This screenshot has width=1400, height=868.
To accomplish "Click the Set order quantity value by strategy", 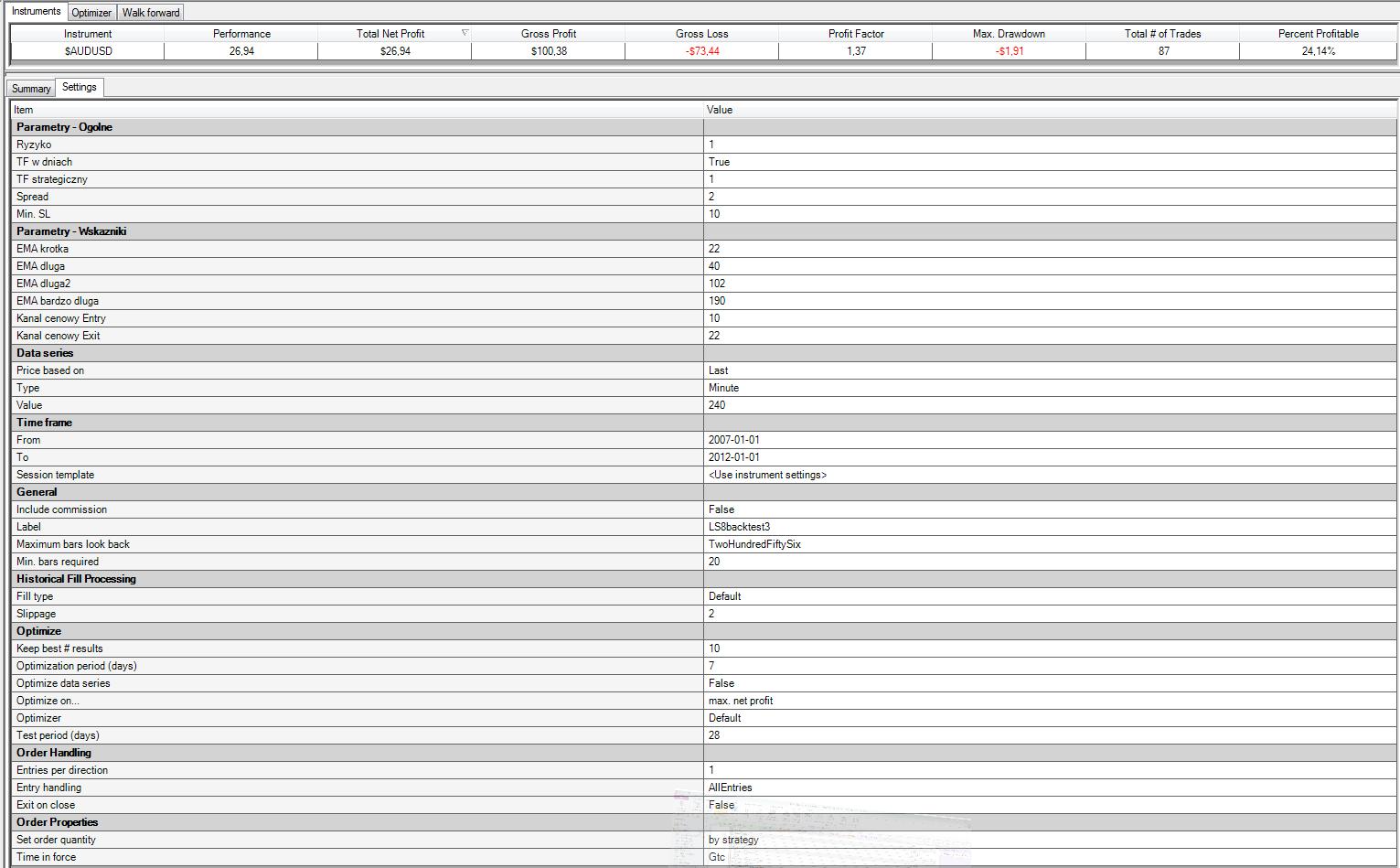I will click(733, 840).
